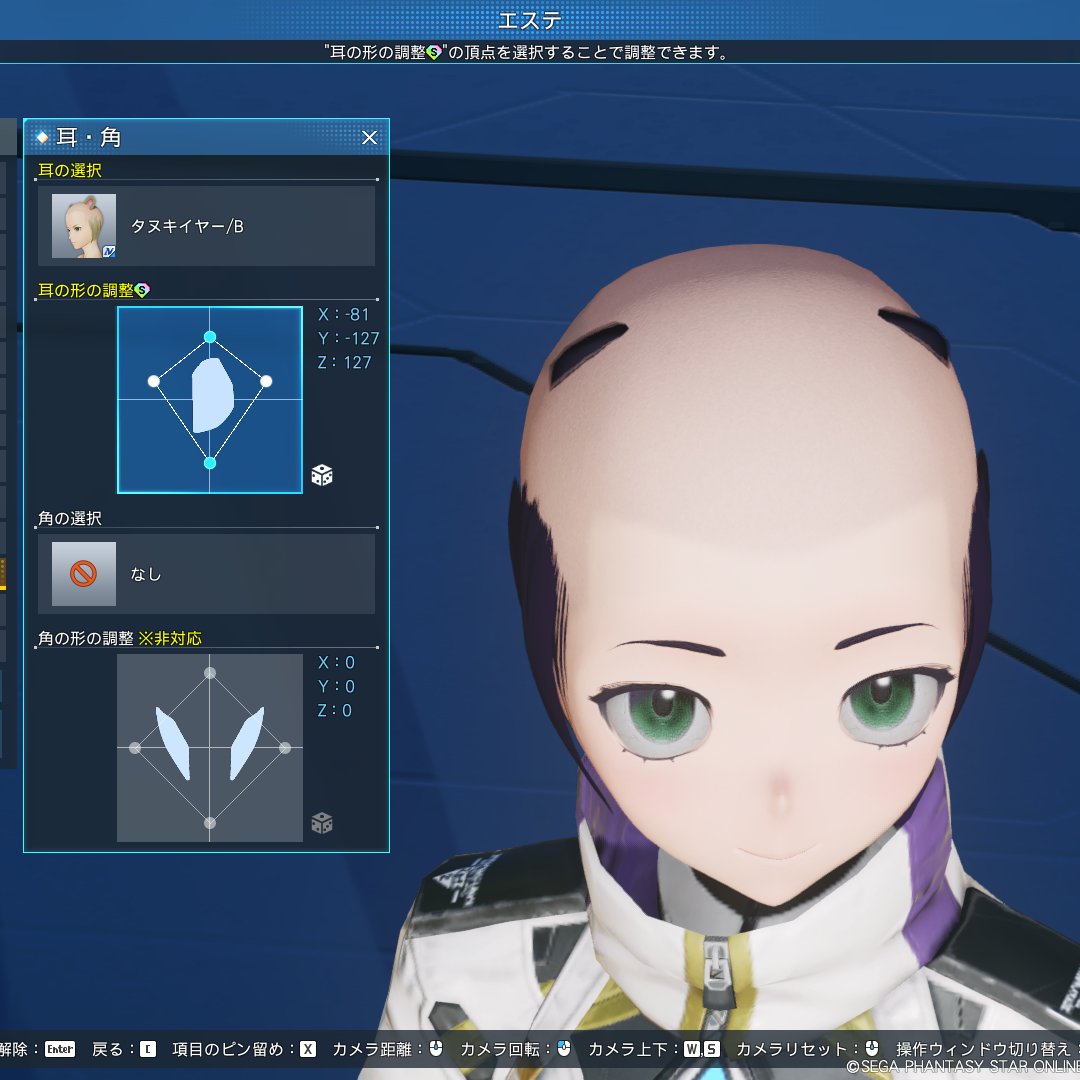Click the horn shape randomize dice icon

(x=322, y=822)
